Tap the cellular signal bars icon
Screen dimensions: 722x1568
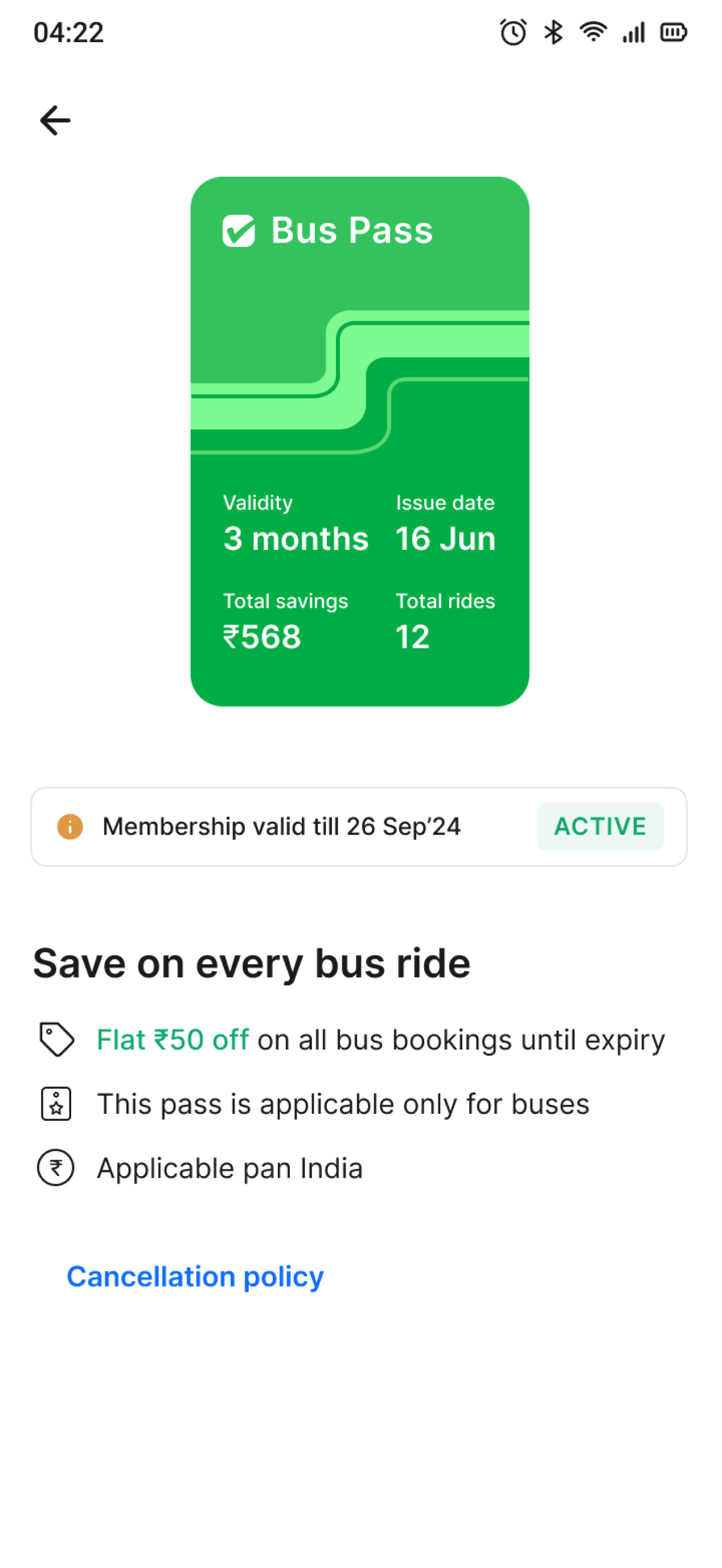coord(634,32)
